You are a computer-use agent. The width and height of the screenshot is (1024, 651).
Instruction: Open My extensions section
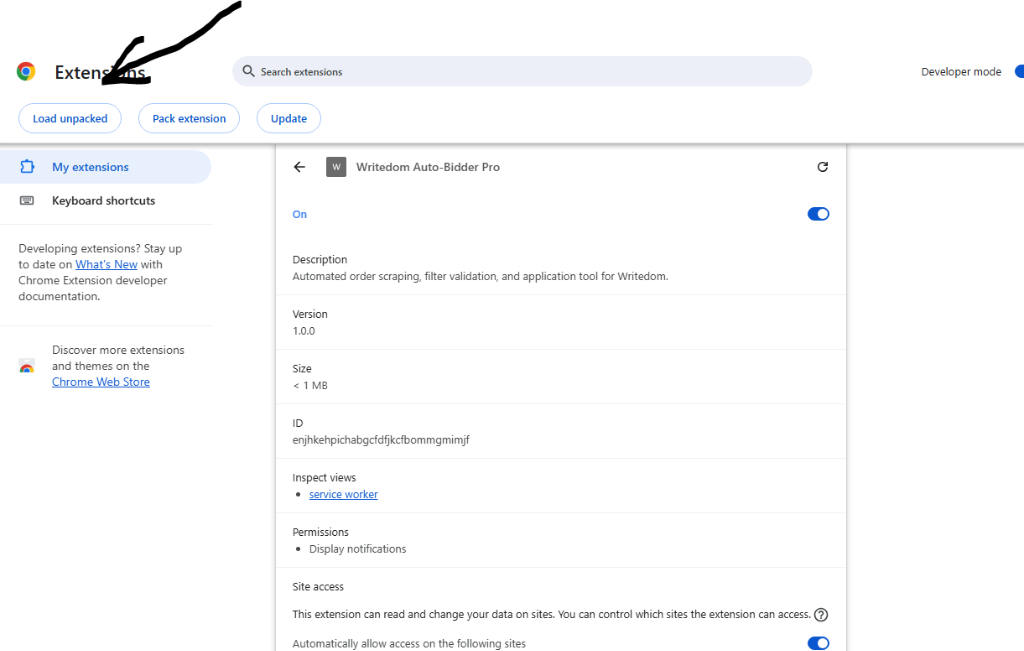point(105,167)
